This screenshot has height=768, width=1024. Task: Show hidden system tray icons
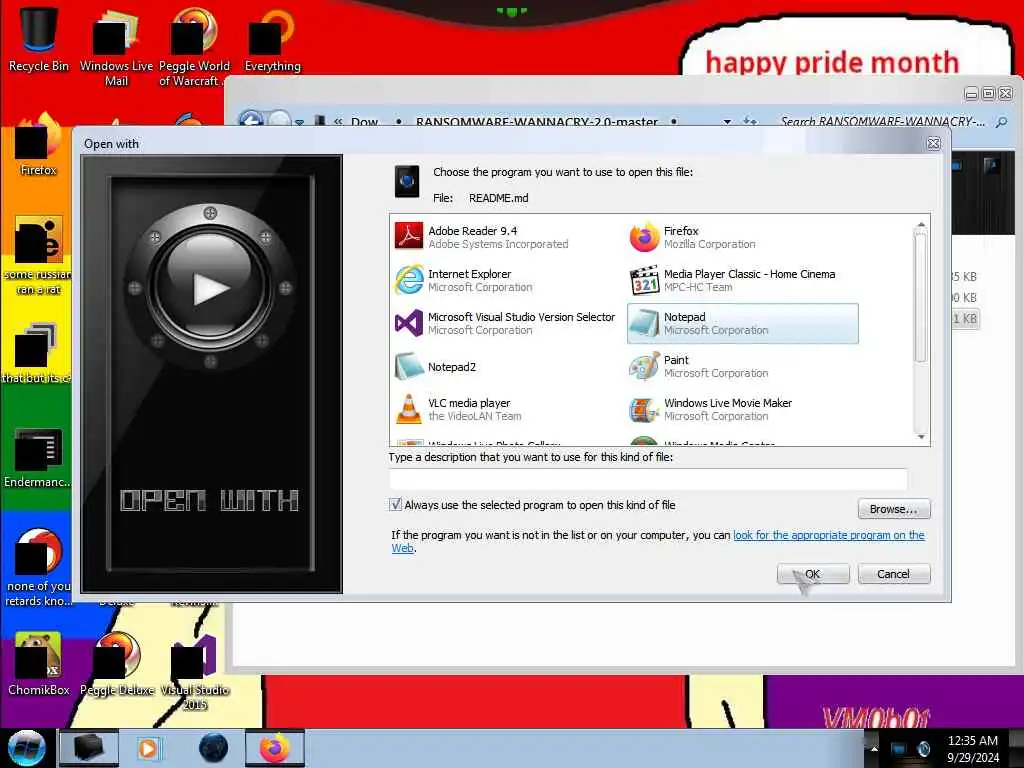(x=874, y=749)
